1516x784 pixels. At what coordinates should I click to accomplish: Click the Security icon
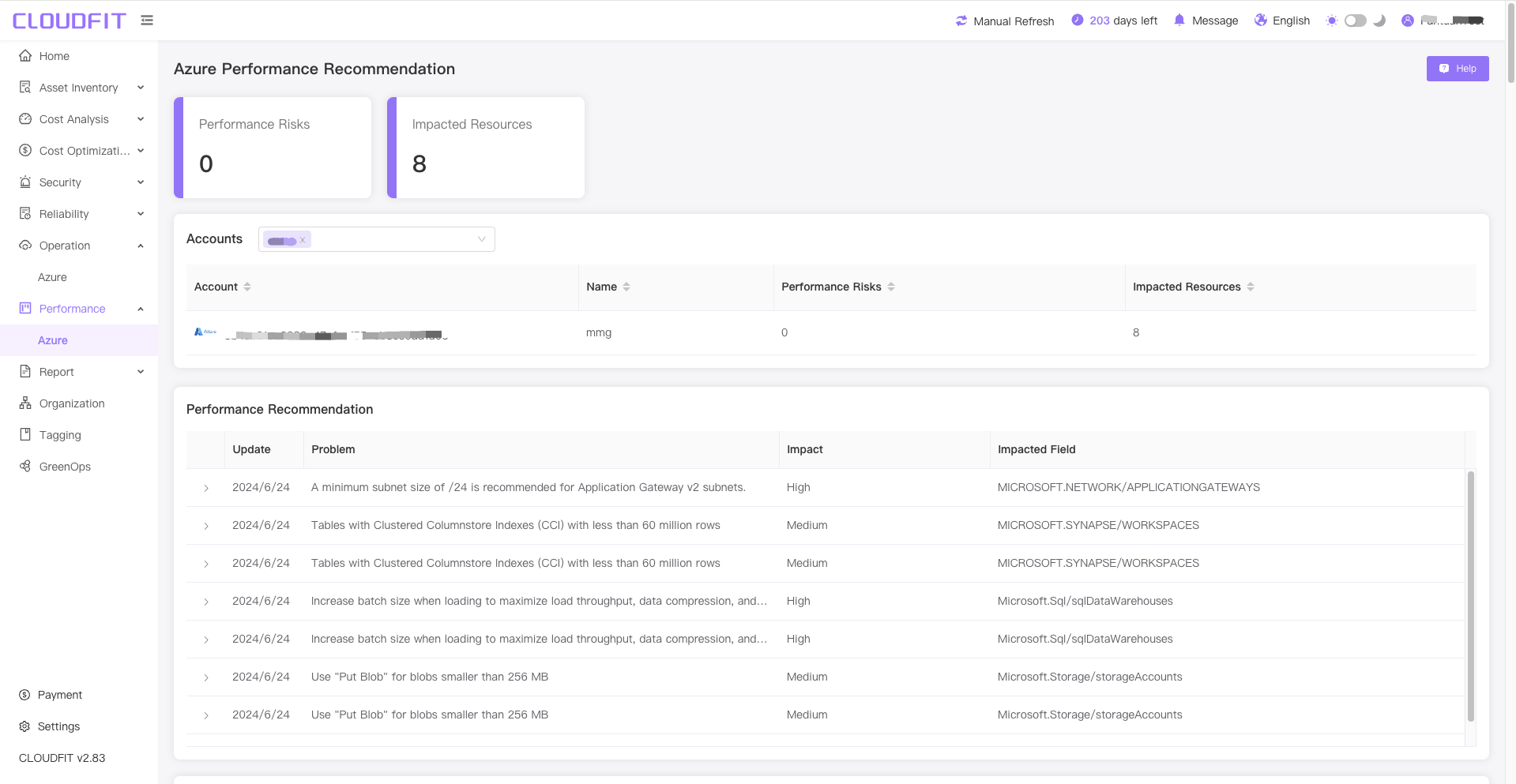tap(25, 182)
